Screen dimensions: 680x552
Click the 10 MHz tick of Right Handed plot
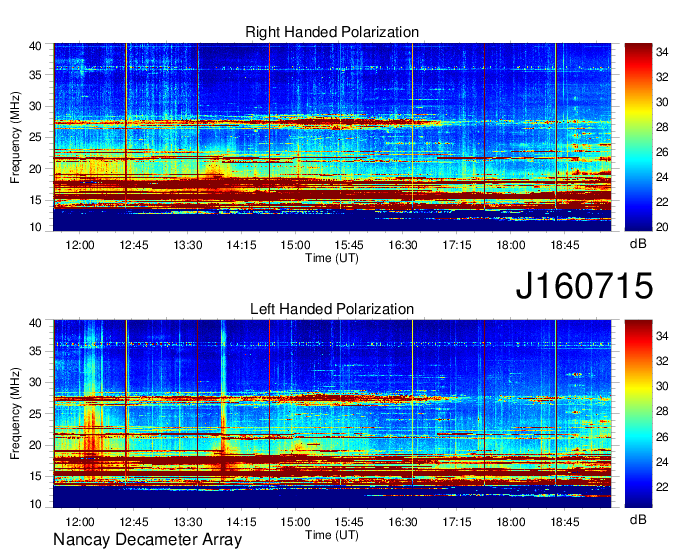pos(35,227)
